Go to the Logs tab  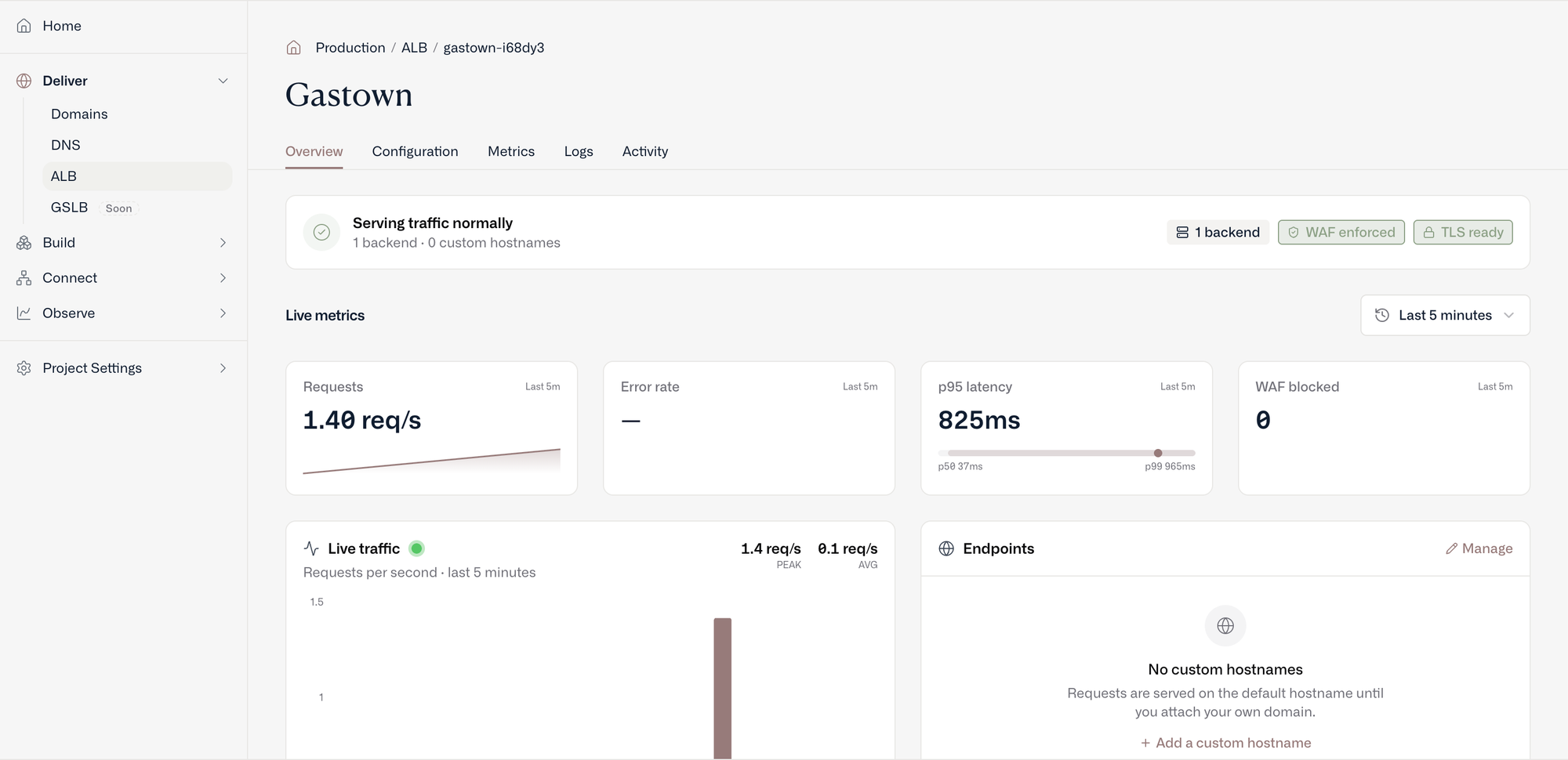click(579, 151)
